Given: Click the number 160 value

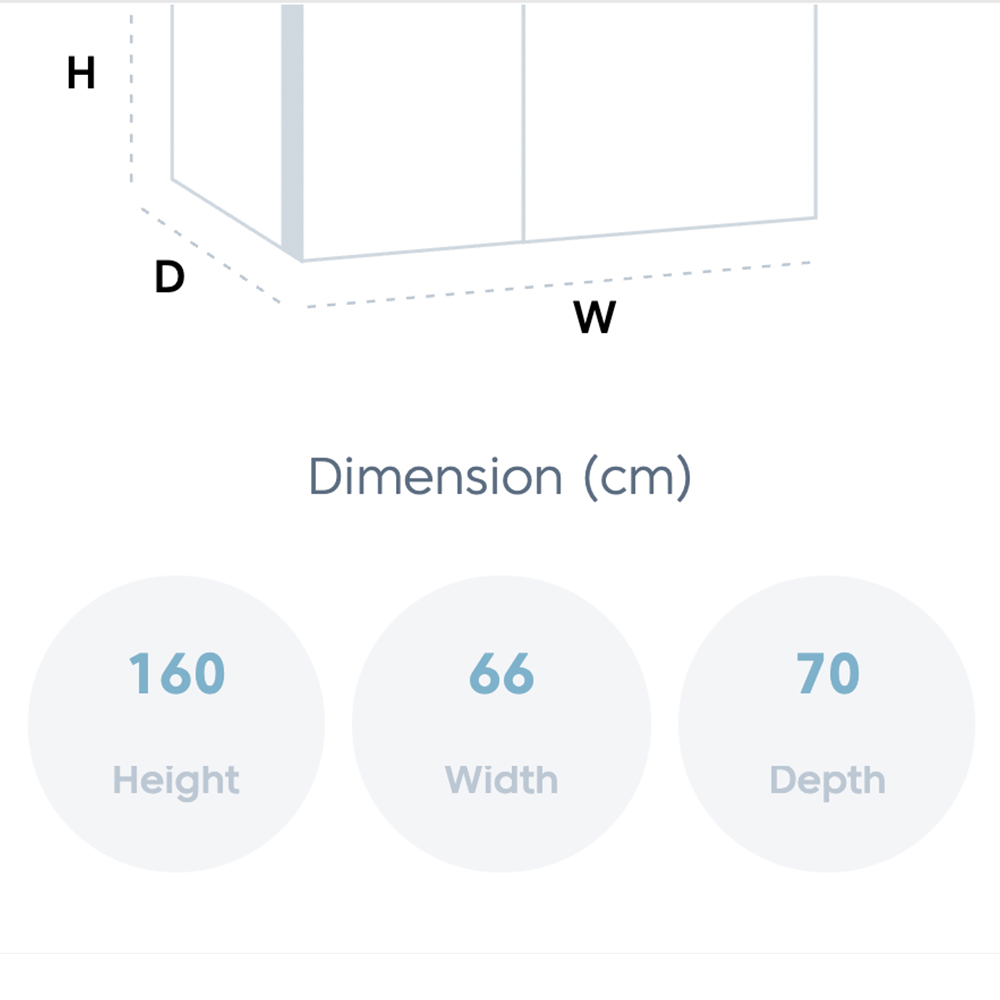Looking at the screenshot, I should 177,673.
